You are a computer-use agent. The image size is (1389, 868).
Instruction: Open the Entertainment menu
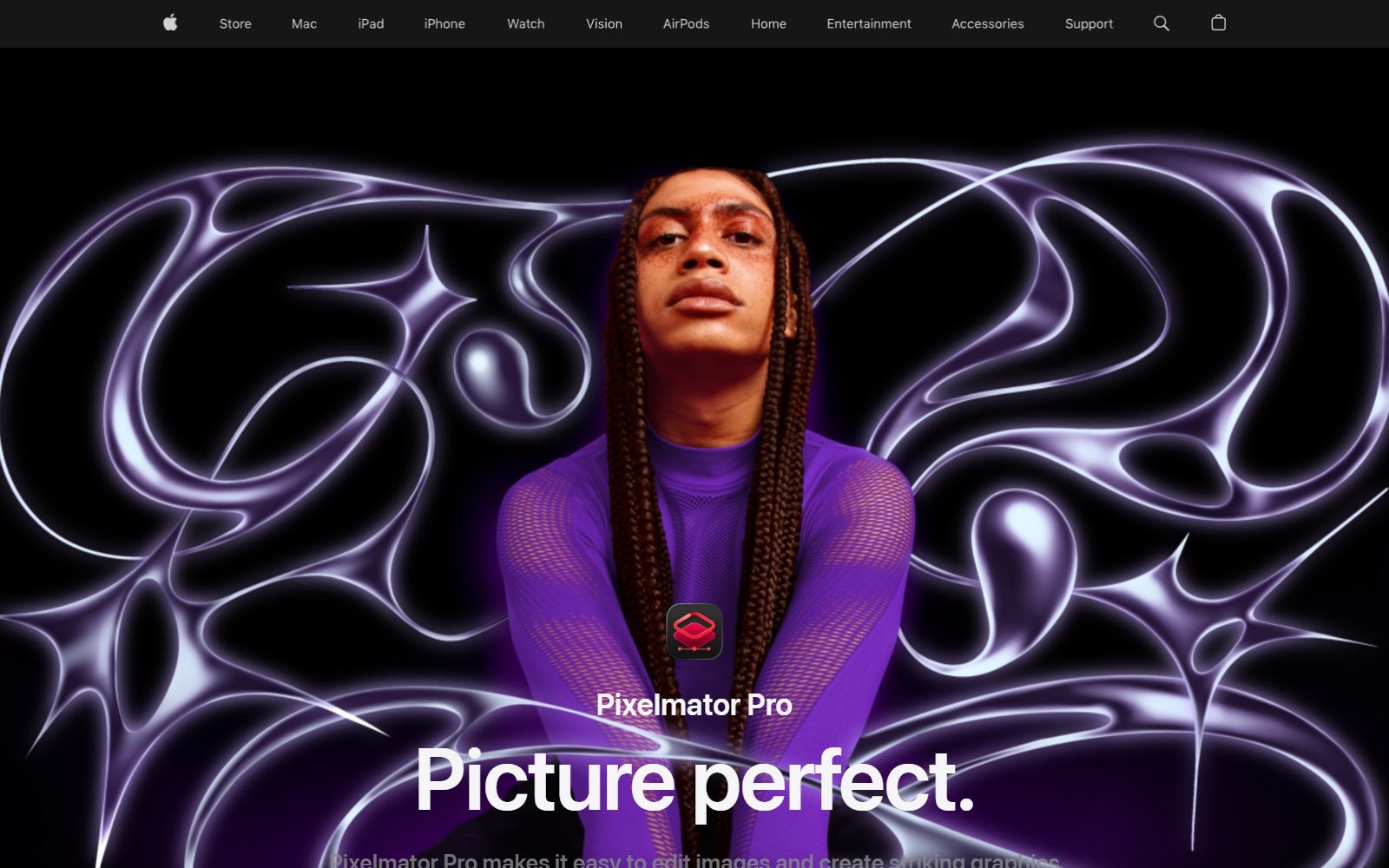[869, 23]
